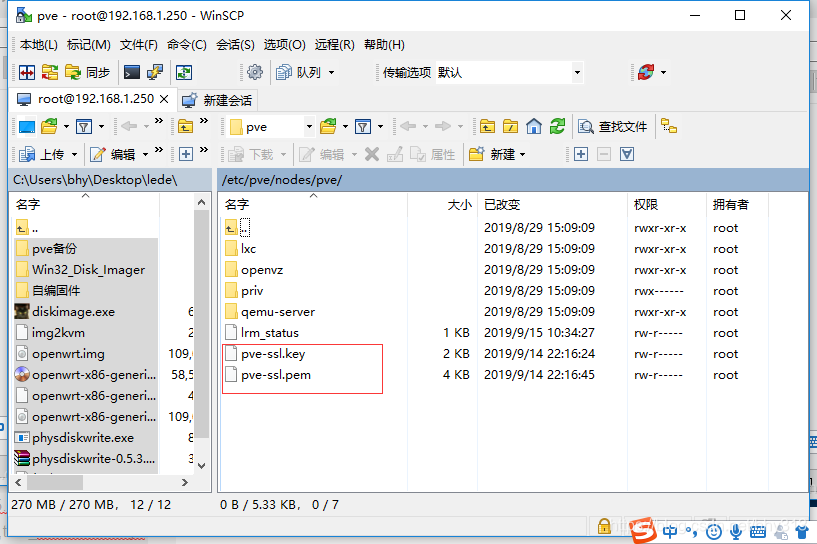Viewport: 817px width, 544px height.
Task: Click the local panel horizontal scrollbar right arrow
Action: pos(184,483)
